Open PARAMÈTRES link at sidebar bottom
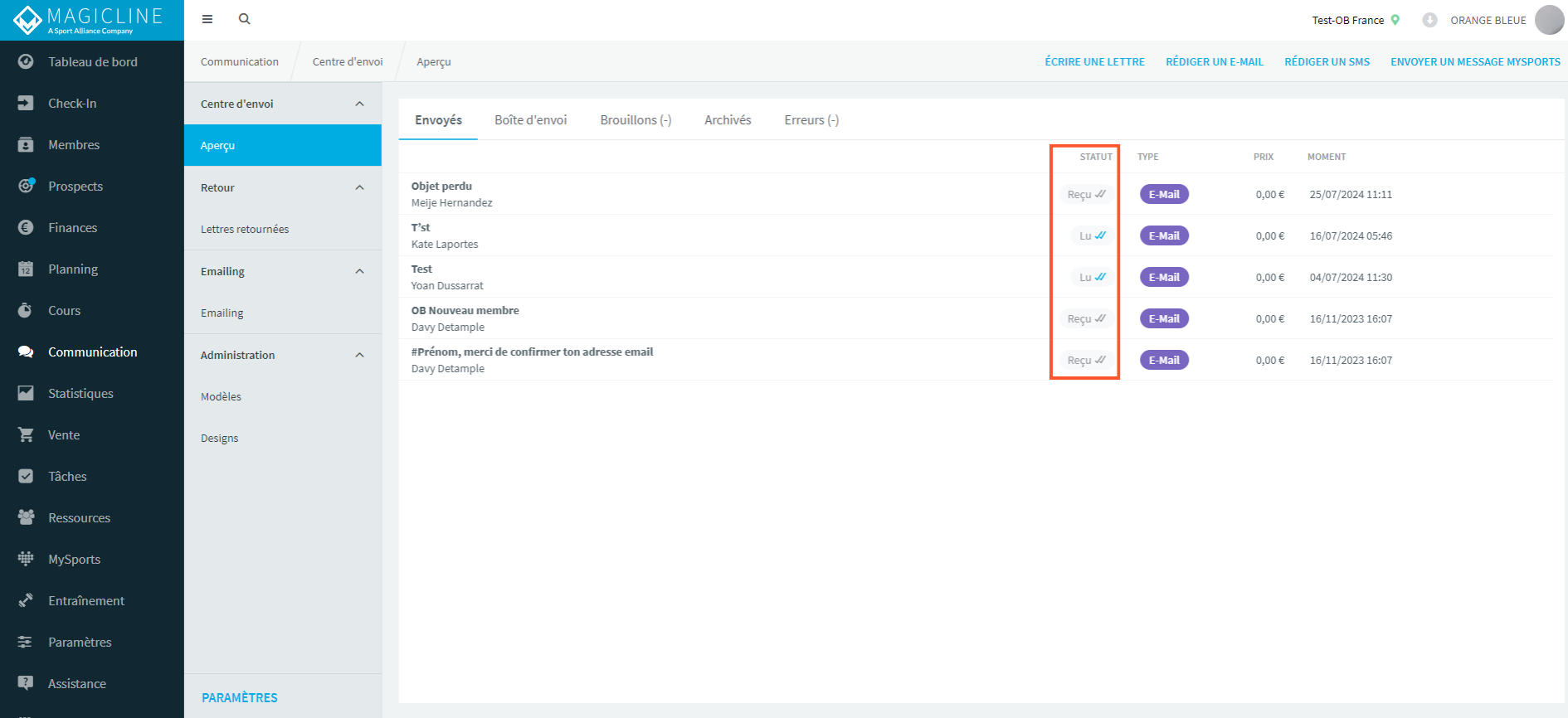The width and height of the screenshot is (1568, 718). [x=240, y=697]
